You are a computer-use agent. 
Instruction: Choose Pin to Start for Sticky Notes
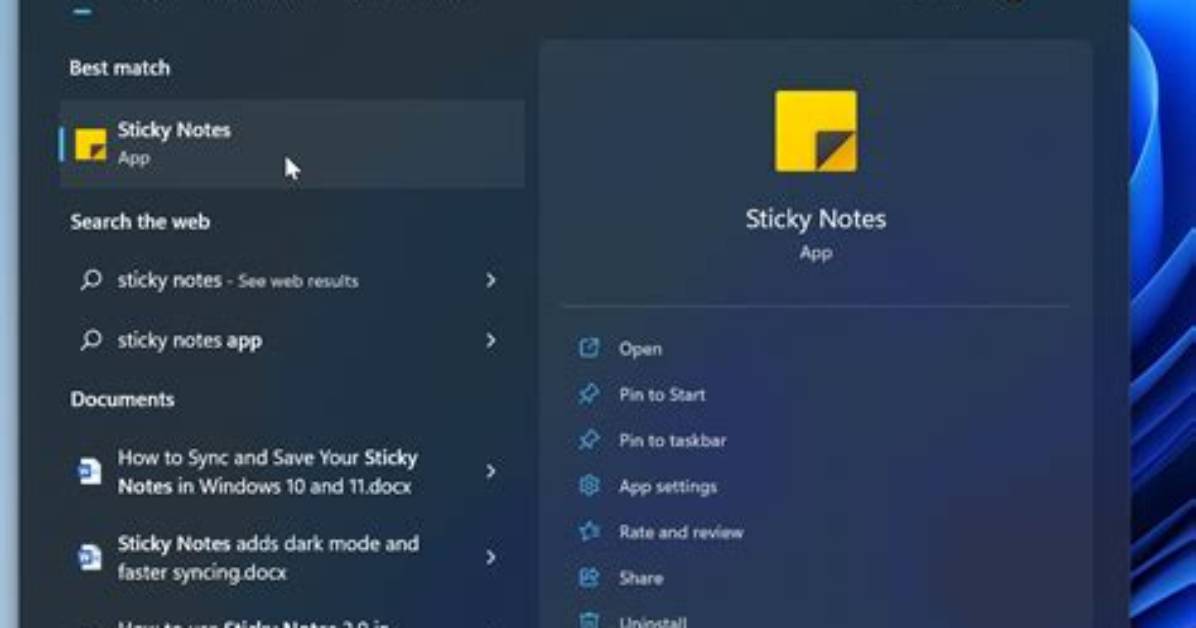click(661, 395)
